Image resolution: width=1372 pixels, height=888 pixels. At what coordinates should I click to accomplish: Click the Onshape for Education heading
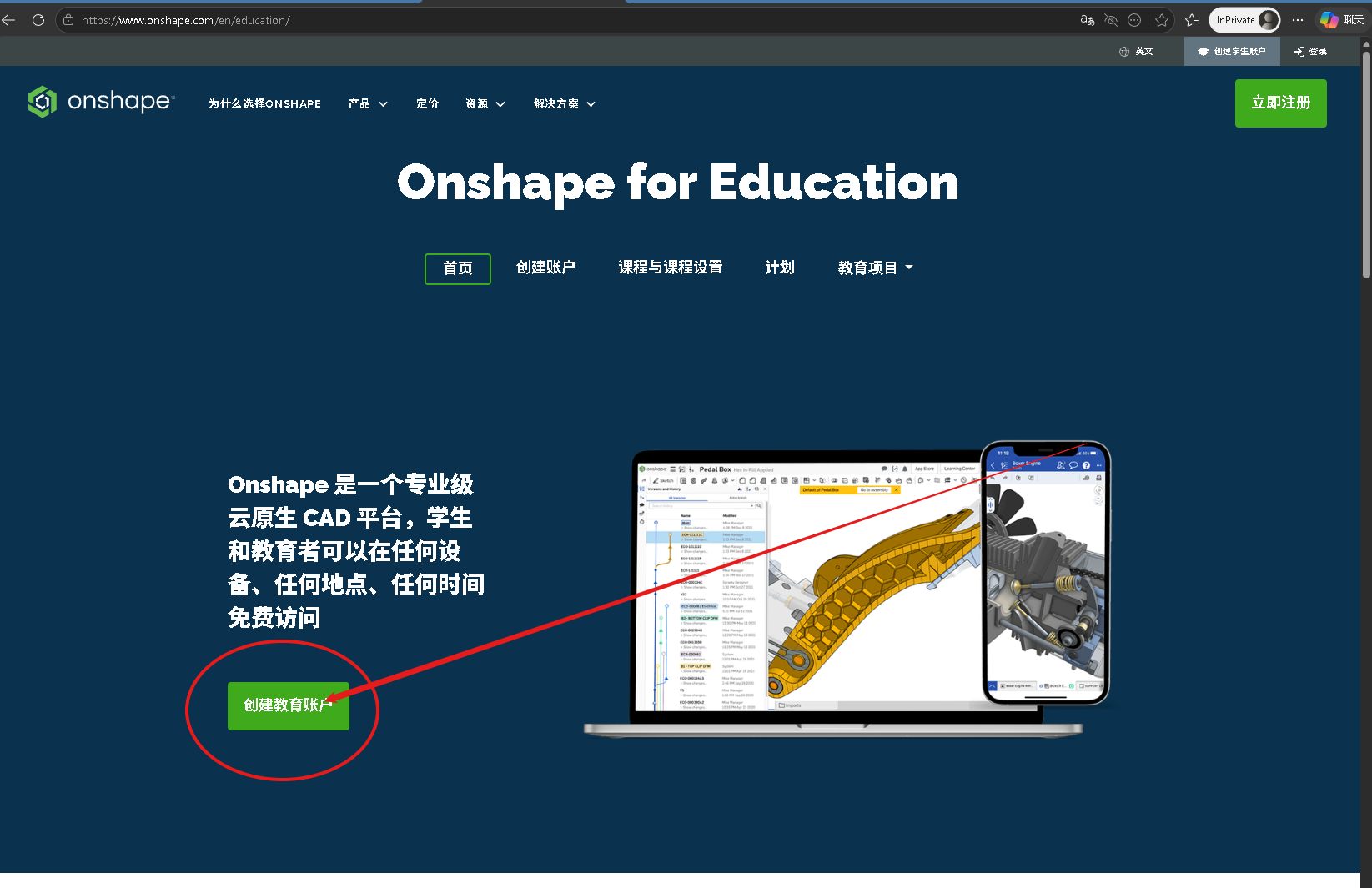[x=678, y=183]
